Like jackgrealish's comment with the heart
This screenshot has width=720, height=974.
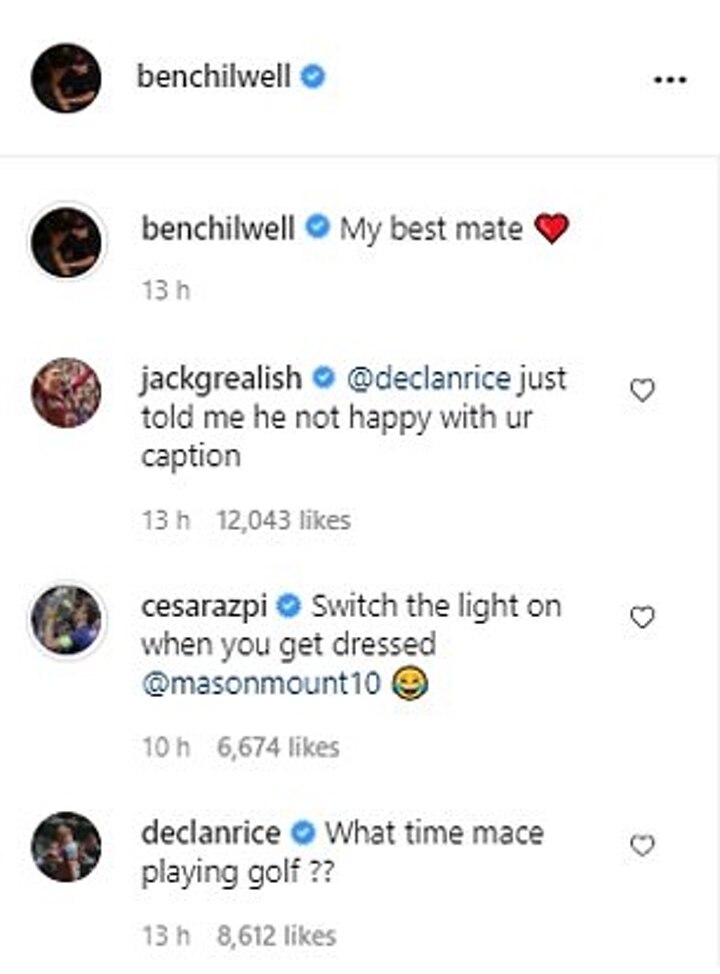642,391
